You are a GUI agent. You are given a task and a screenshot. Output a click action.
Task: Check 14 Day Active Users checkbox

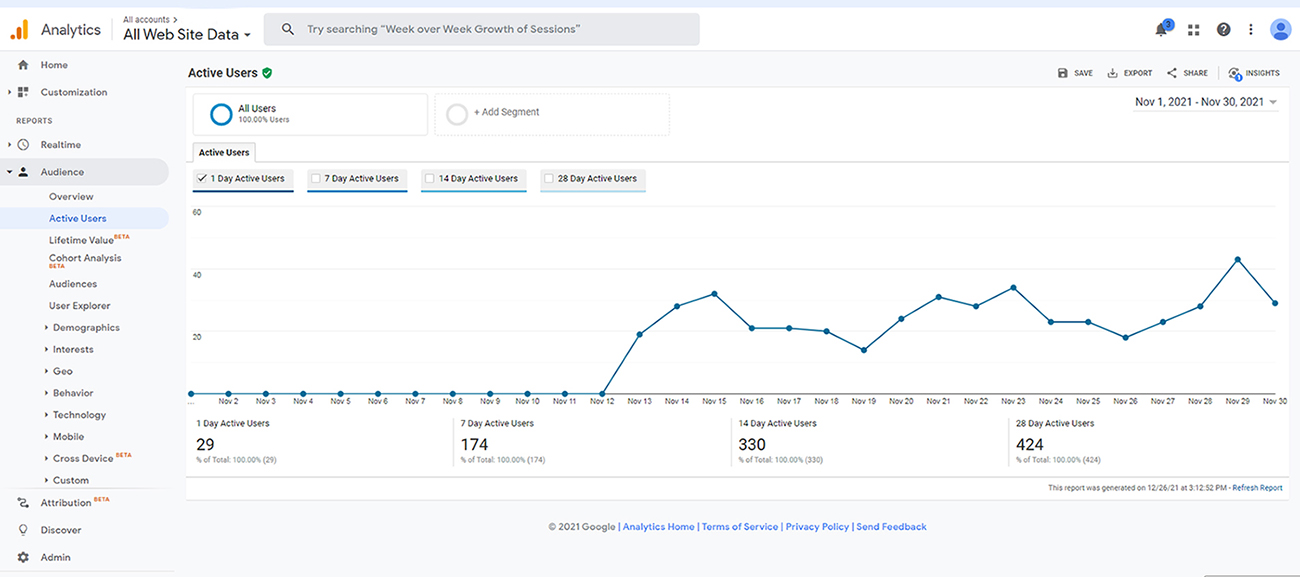click(430, 179)
